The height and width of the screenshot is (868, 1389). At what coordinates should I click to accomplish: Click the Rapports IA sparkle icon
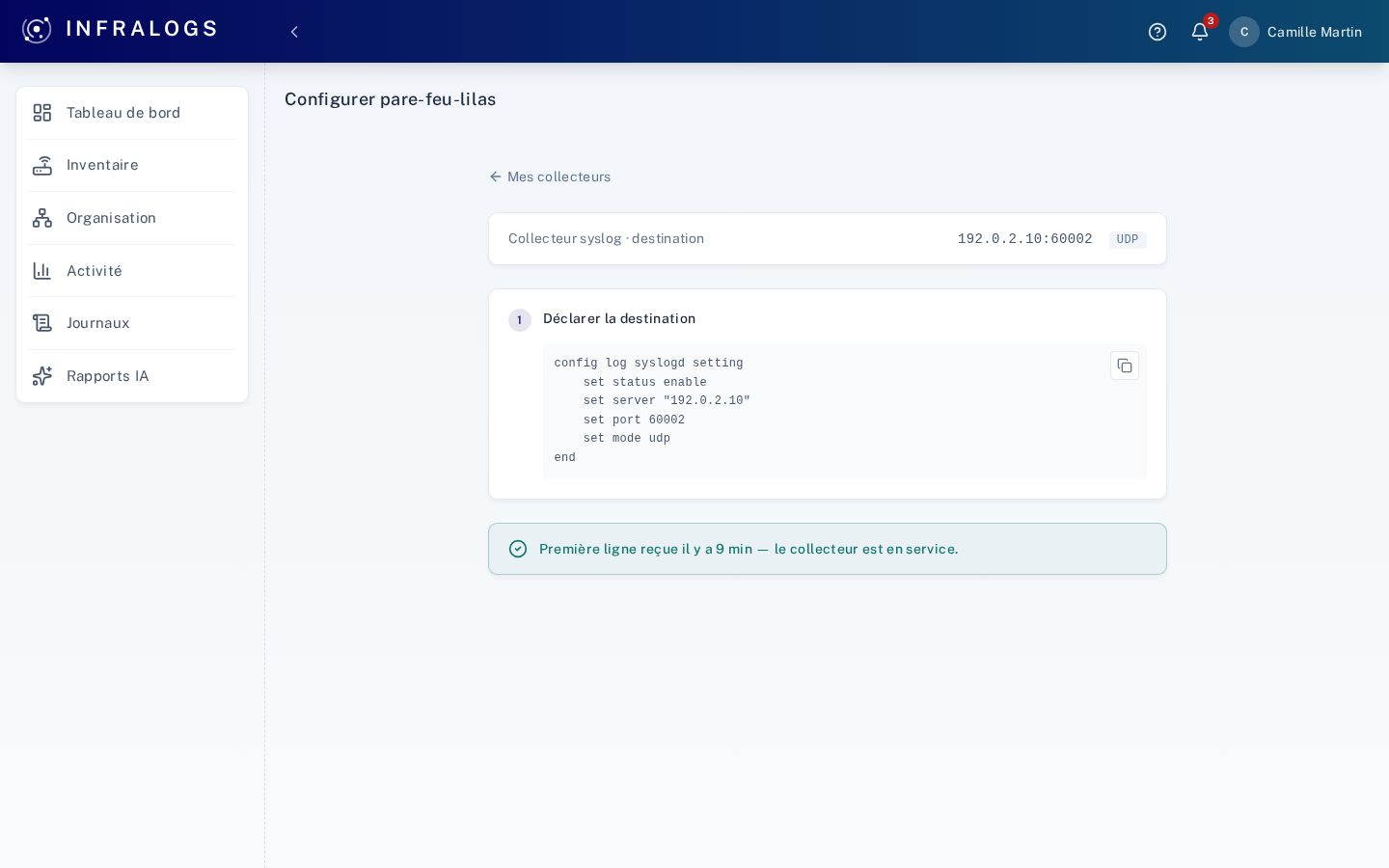coord(42,376)
